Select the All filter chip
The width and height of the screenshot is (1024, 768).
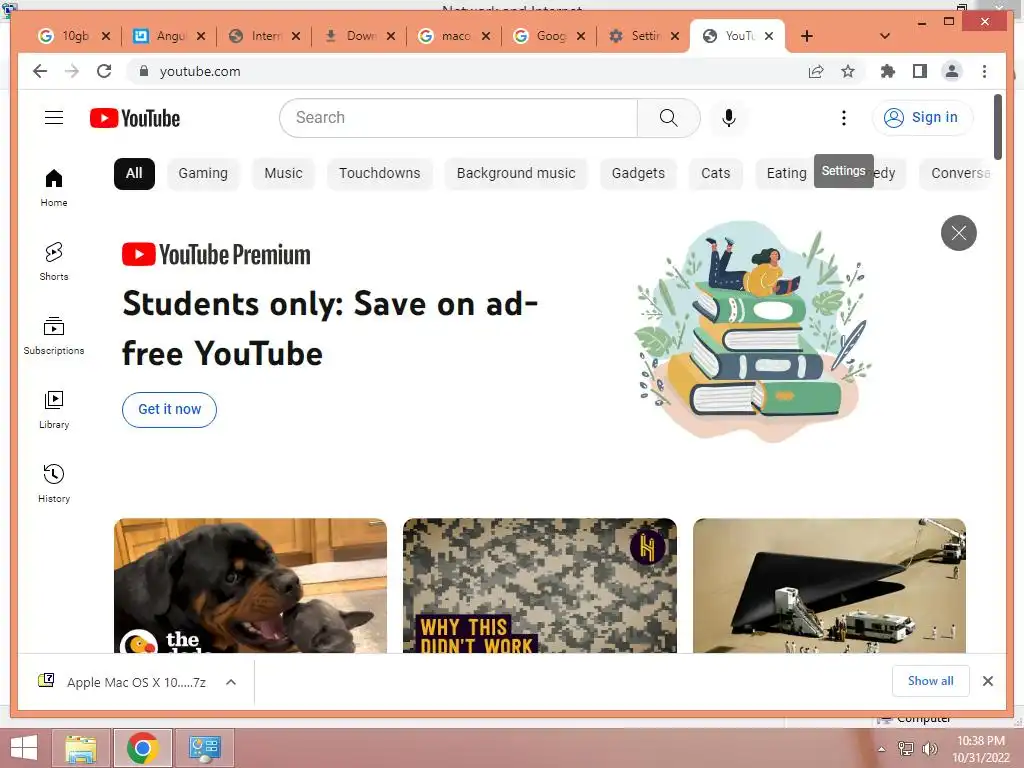pyautogui.click(x=134, y=174)
